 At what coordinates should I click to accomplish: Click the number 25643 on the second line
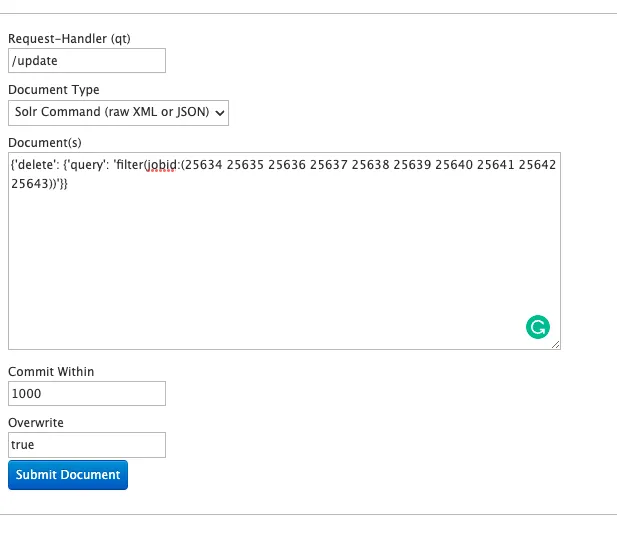coord(30,184)
